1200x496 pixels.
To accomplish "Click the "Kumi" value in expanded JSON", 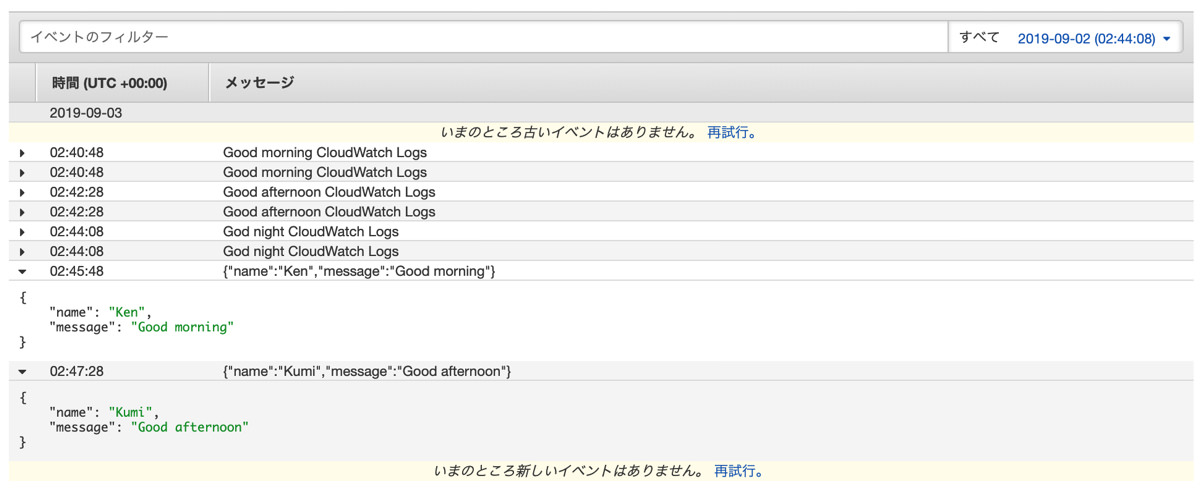I will [x=132, y=412].
